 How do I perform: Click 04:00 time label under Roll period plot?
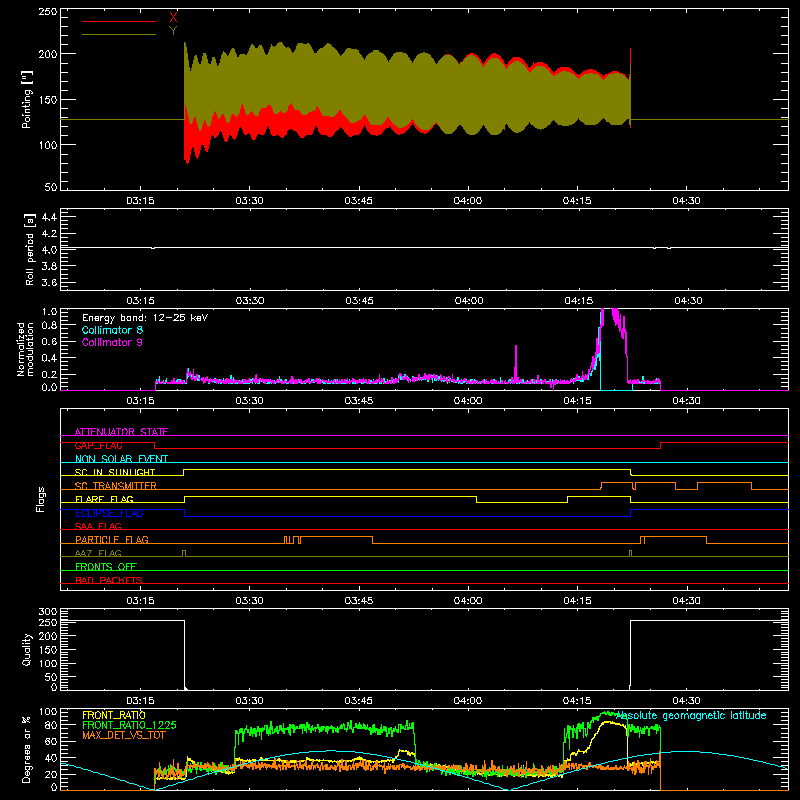pos(468,301)
